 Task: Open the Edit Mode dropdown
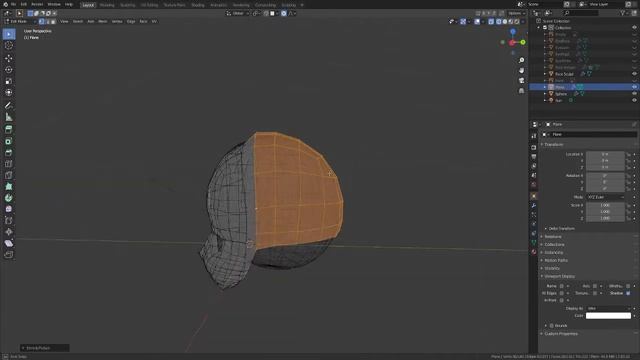pos(20,21)
